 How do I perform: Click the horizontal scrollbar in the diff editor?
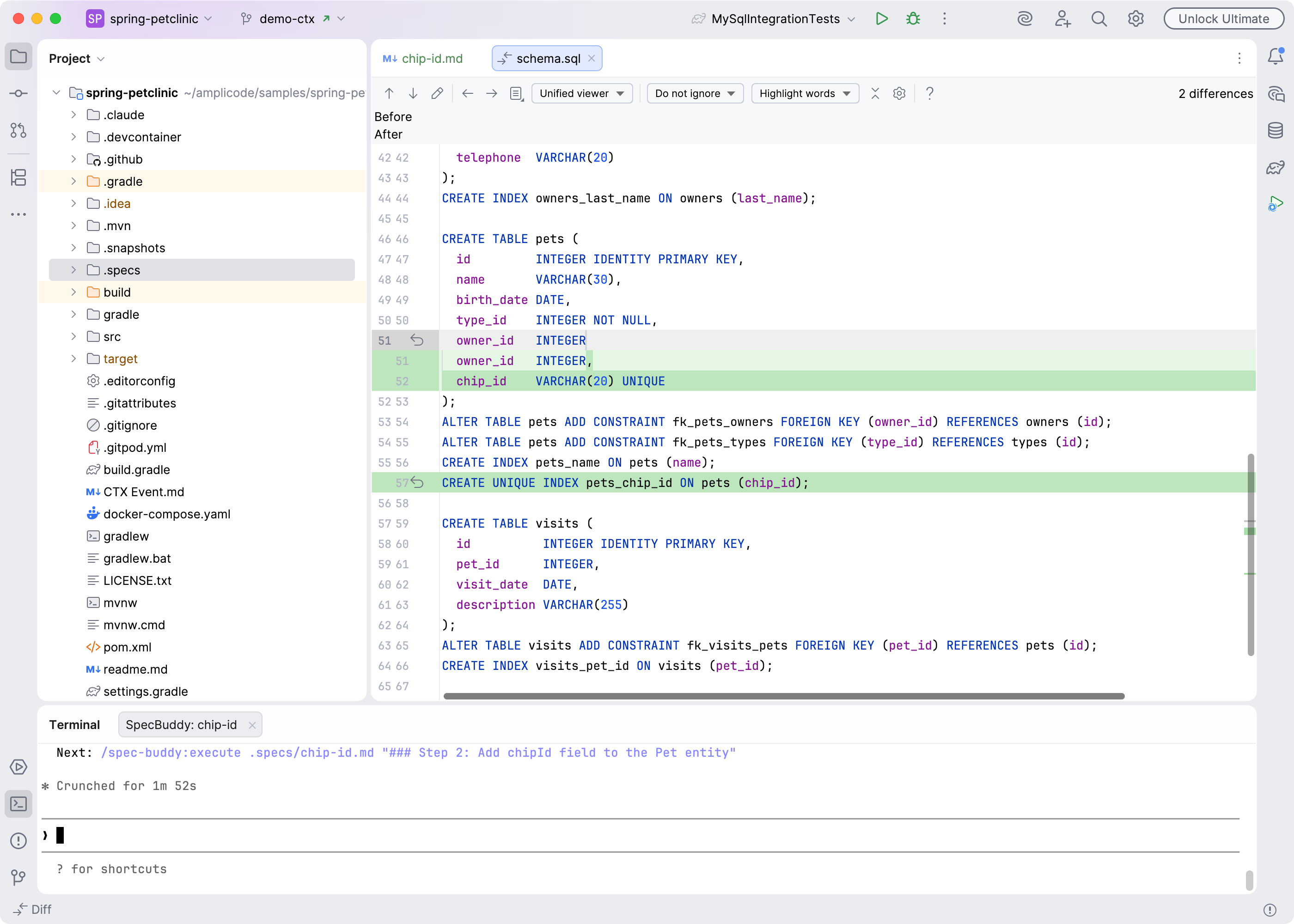click(784, 696)
